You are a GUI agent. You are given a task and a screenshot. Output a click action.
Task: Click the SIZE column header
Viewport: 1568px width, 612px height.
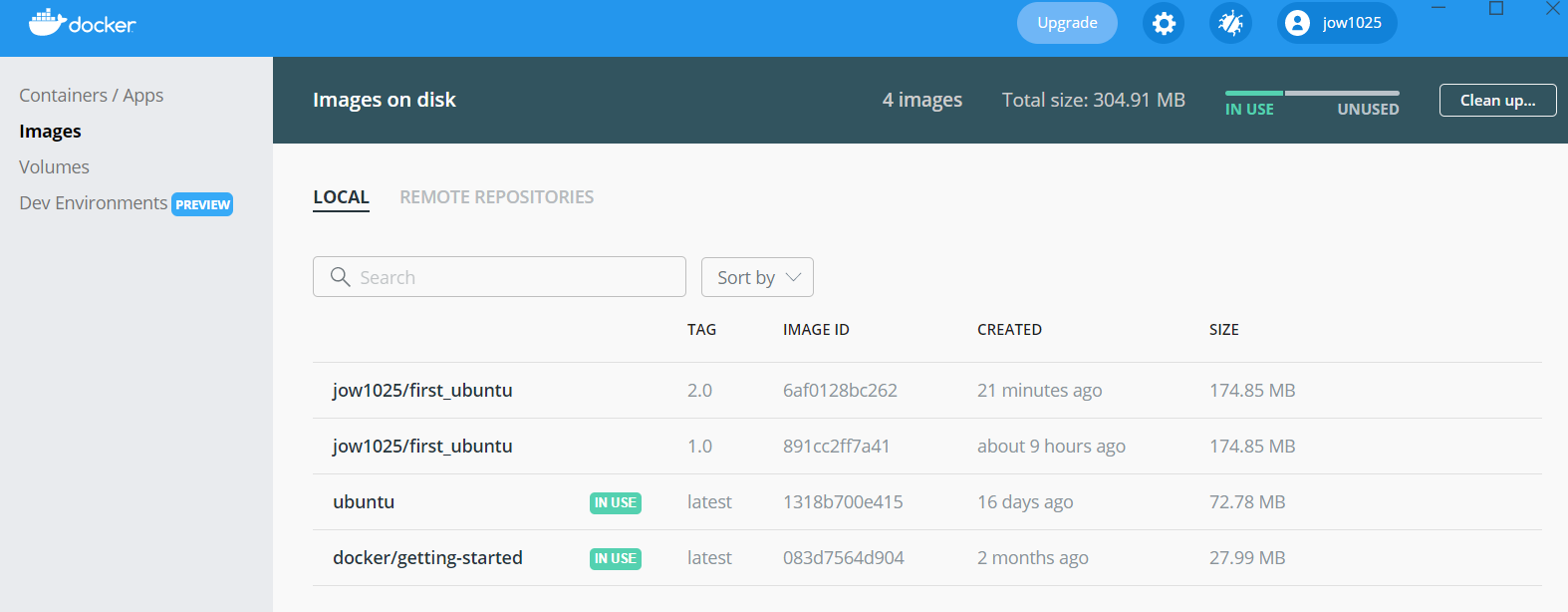pyautogui.click(x=1223, y=330)
